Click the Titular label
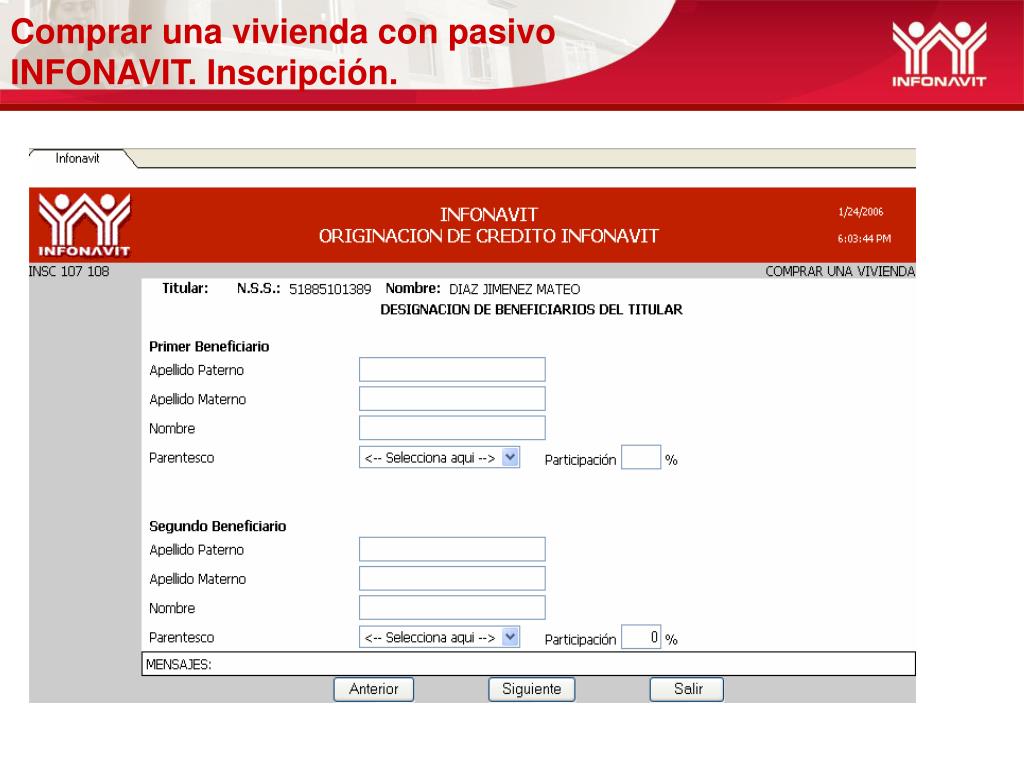Viewport: 1024px width, 768px height. click(x=185, y=288)
